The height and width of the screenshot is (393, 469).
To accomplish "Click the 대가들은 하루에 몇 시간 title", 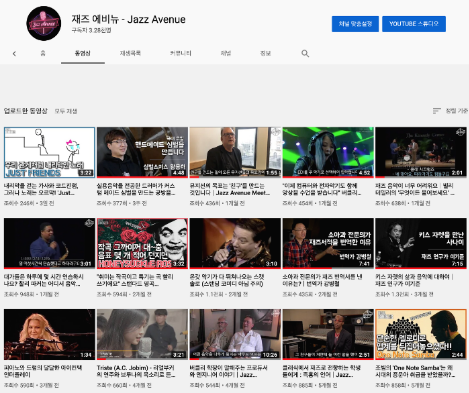I will [x=44, y=280].
